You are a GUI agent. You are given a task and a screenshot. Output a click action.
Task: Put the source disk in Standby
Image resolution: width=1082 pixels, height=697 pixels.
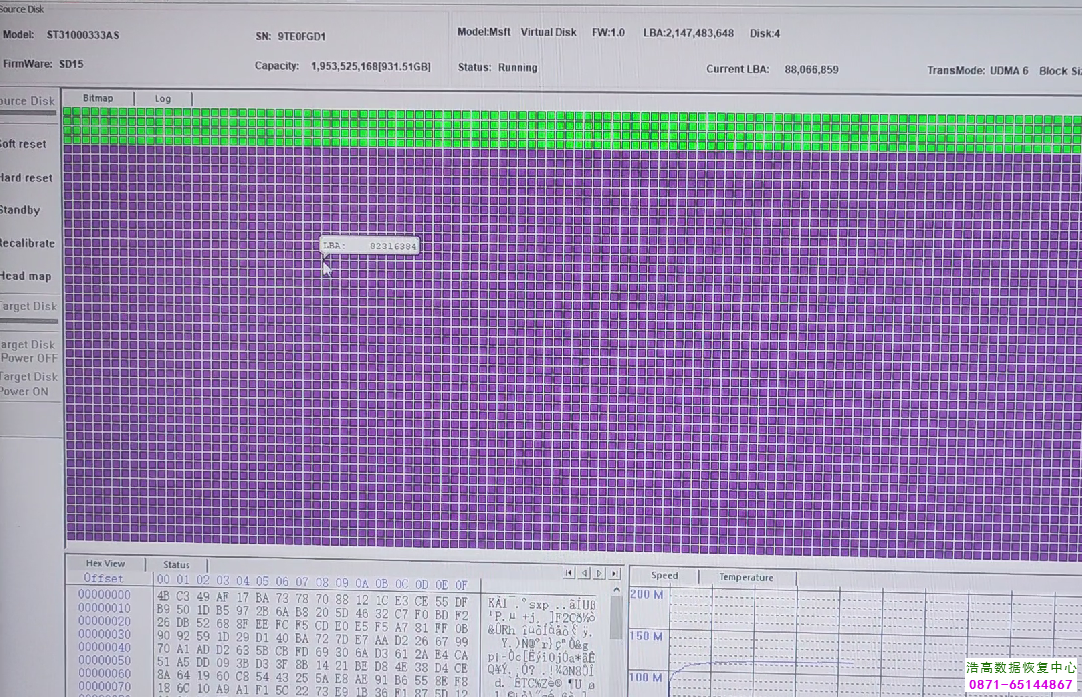pos(21,210)
